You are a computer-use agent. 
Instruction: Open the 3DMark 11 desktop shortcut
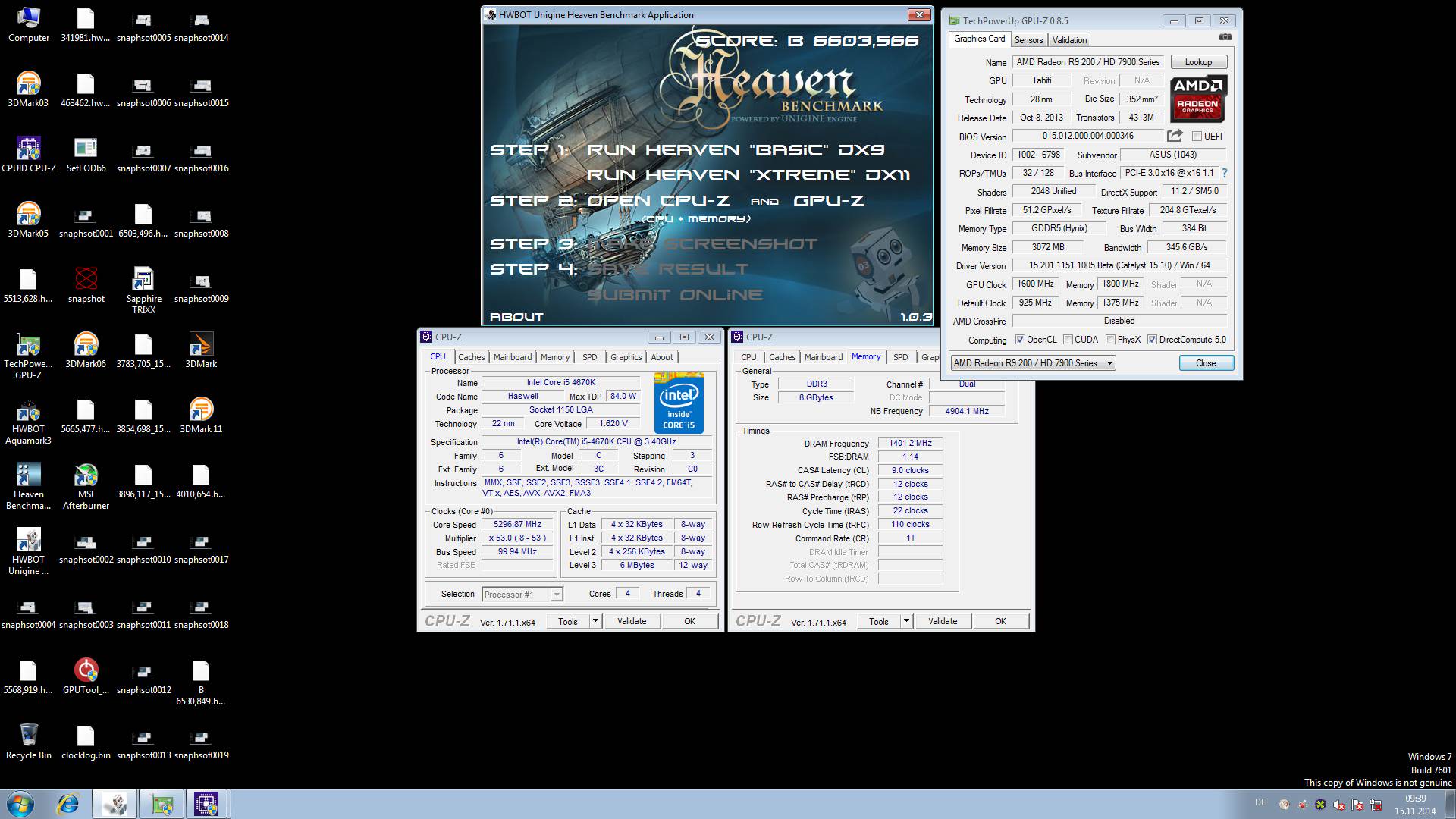(x=202, y=416)
